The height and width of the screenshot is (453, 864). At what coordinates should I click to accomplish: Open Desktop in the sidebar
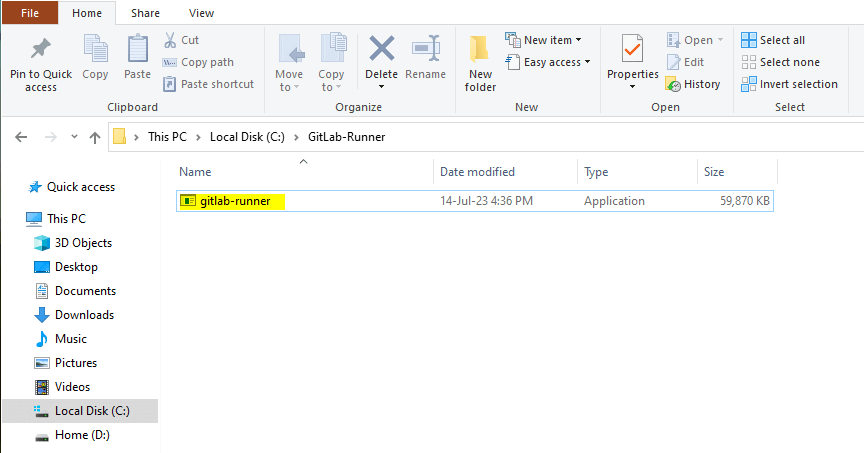(x=66, y=267)
